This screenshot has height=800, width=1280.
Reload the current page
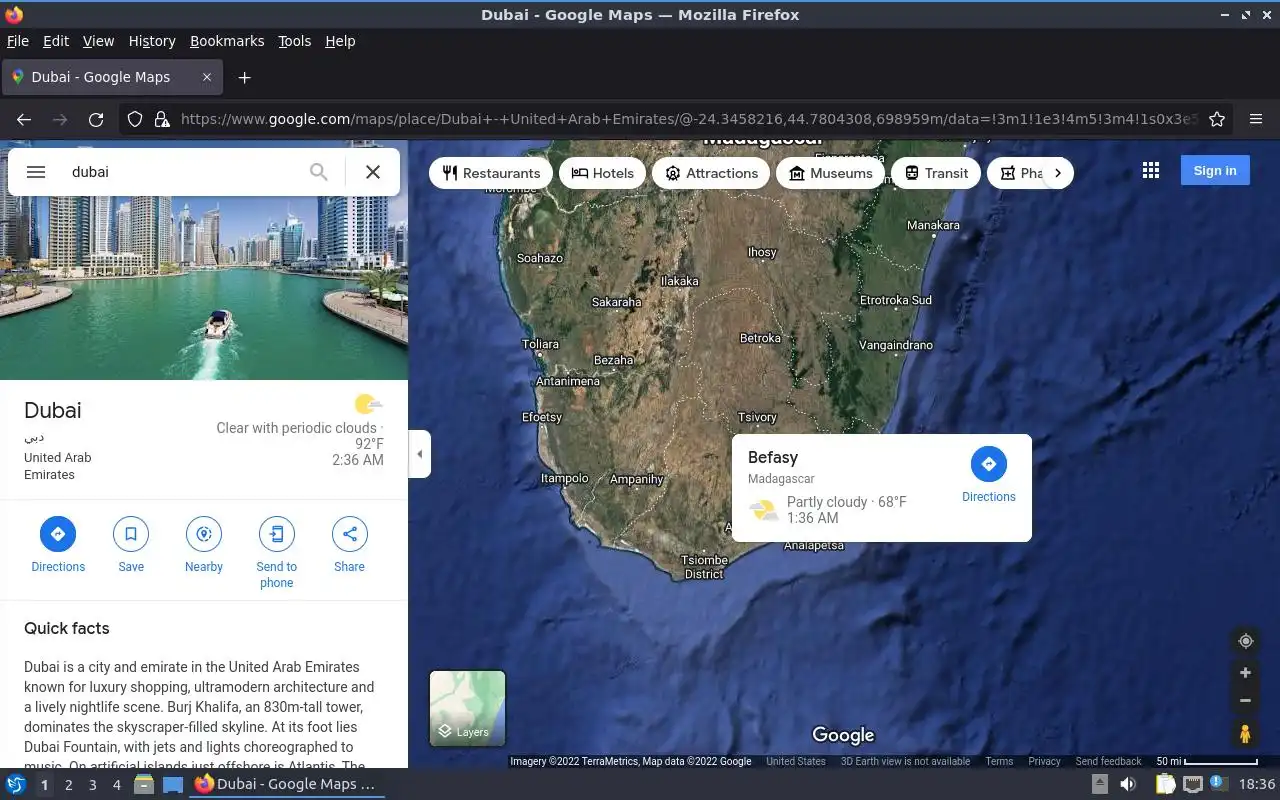(96, 119)
